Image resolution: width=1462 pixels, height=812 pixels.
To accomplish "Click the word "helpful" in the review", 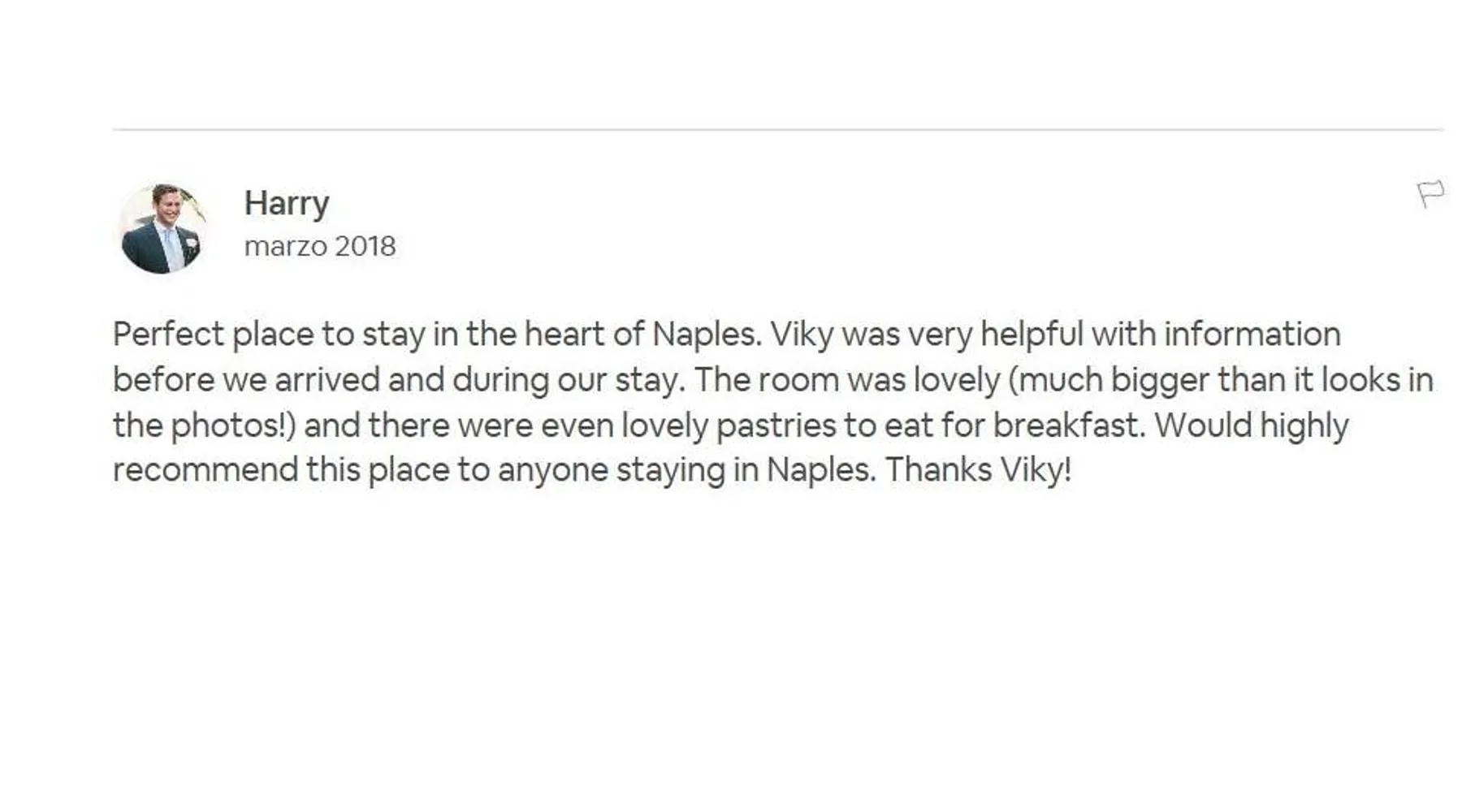I will click(x=1032, y=335).
